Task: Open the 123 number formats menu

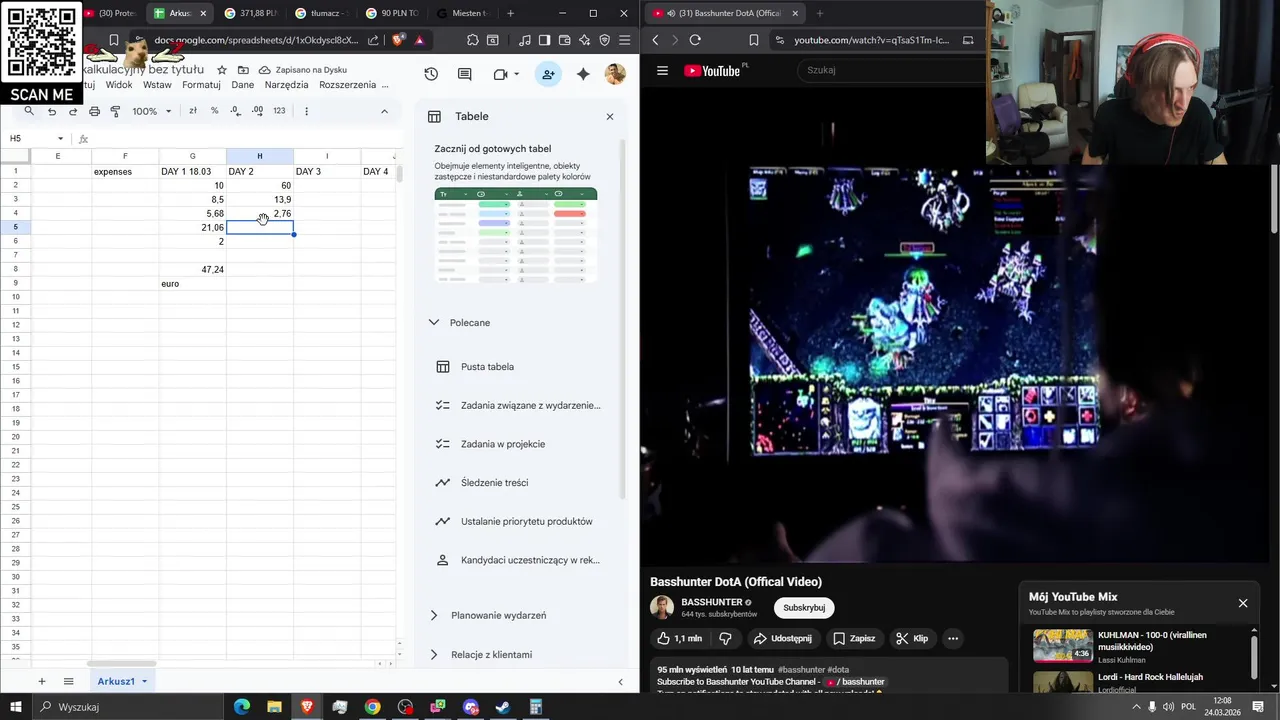Action: point(279,111)
